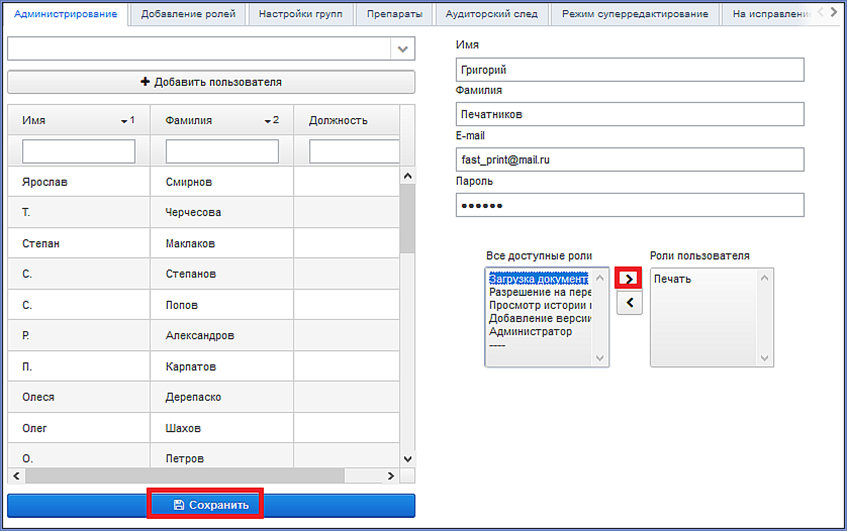Edit the Фамилия field with Печатников
Viewport: 847px width, 531px height.
[630, 115]
